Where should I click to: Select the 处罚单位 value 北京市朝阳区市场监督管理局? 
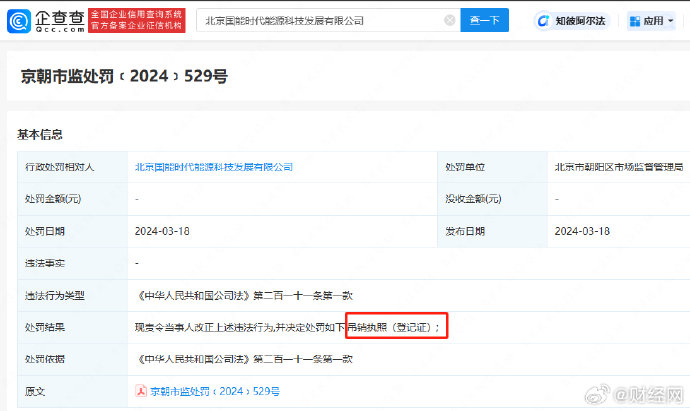pos(619,167)
